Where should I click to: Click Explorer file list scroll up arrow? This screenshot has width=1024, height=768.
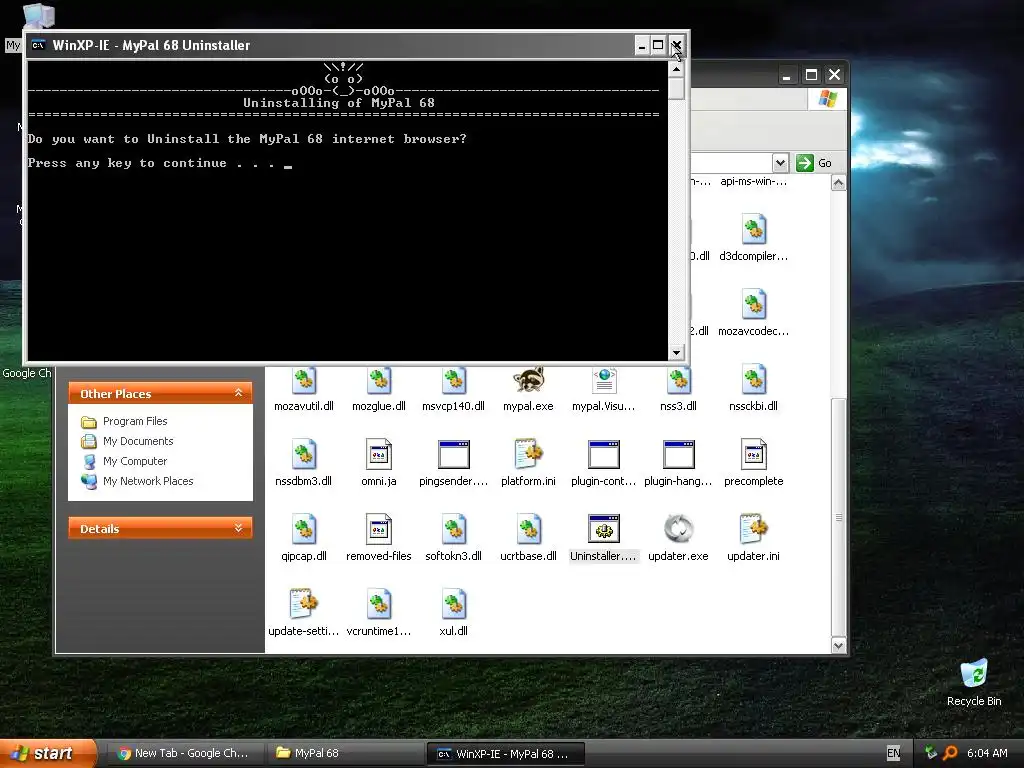tap(839, 184)
